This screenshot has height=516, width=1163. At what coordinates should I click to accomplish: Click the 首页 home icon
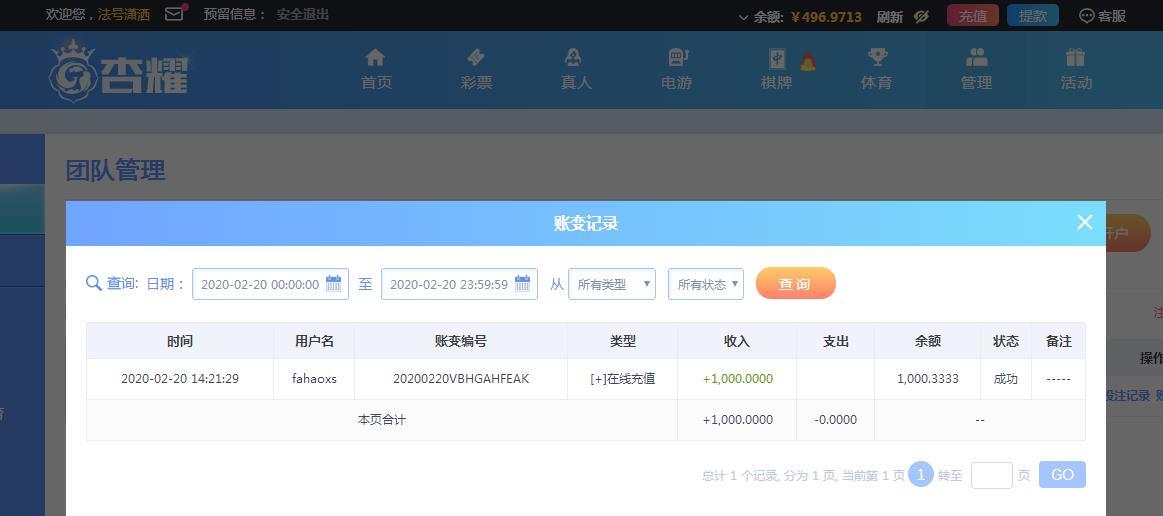coord(376,57)
